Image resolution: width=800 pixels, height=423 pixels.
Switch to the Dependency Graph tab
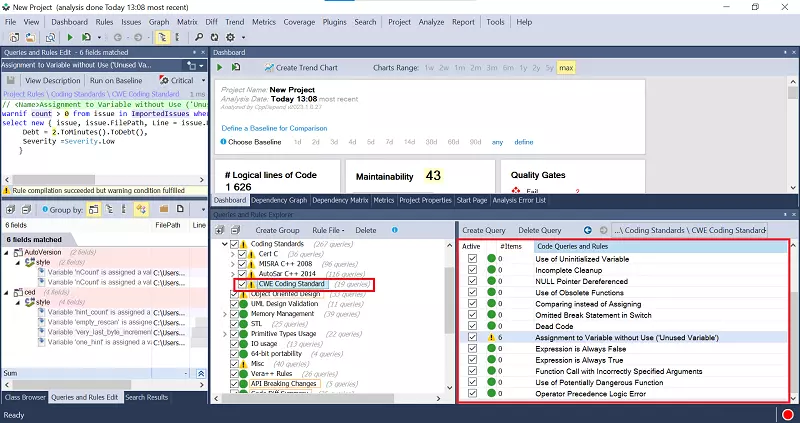tap(279, 201)
